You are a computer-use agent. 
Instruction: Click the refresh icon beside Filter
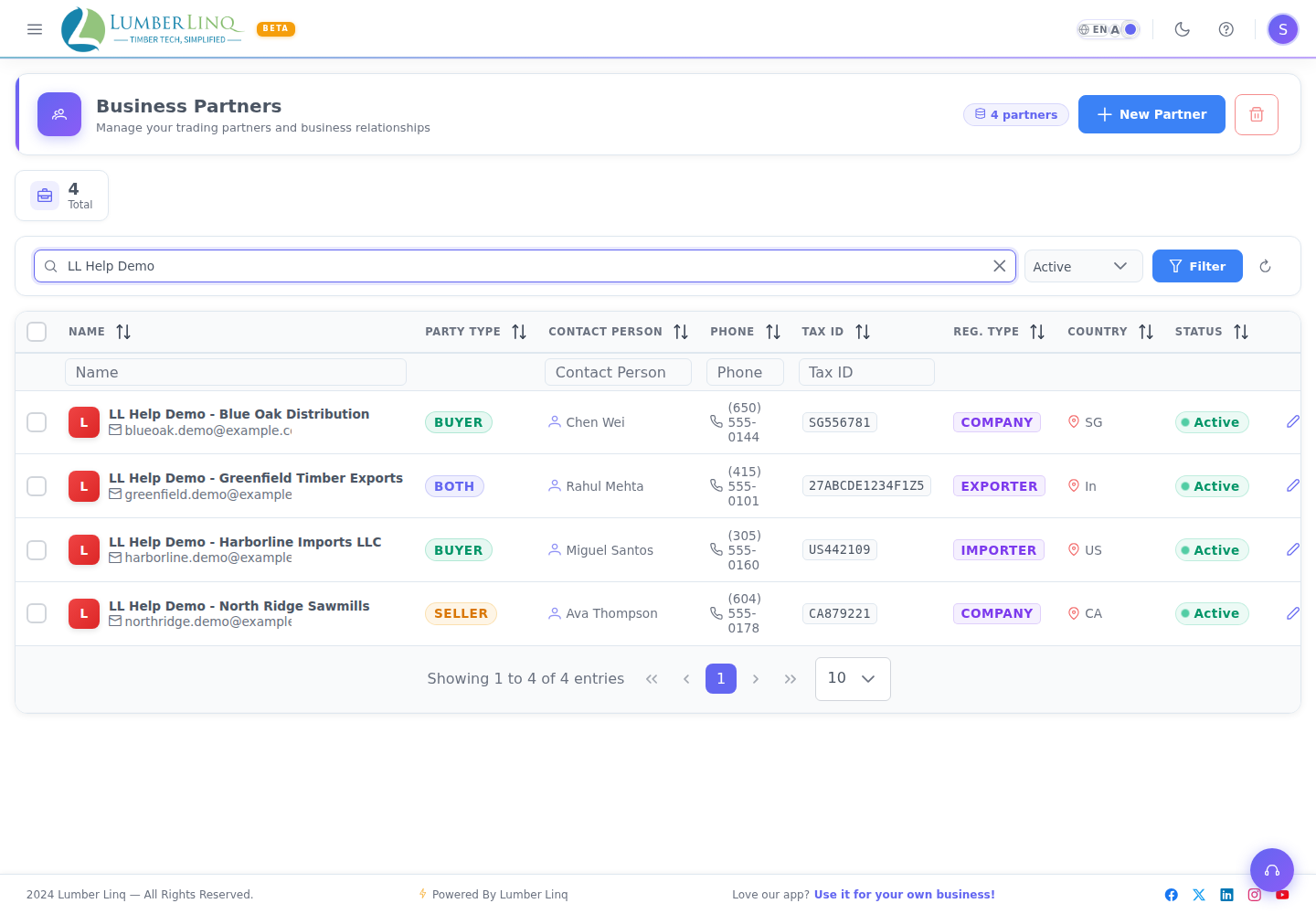pos(1266,266)
